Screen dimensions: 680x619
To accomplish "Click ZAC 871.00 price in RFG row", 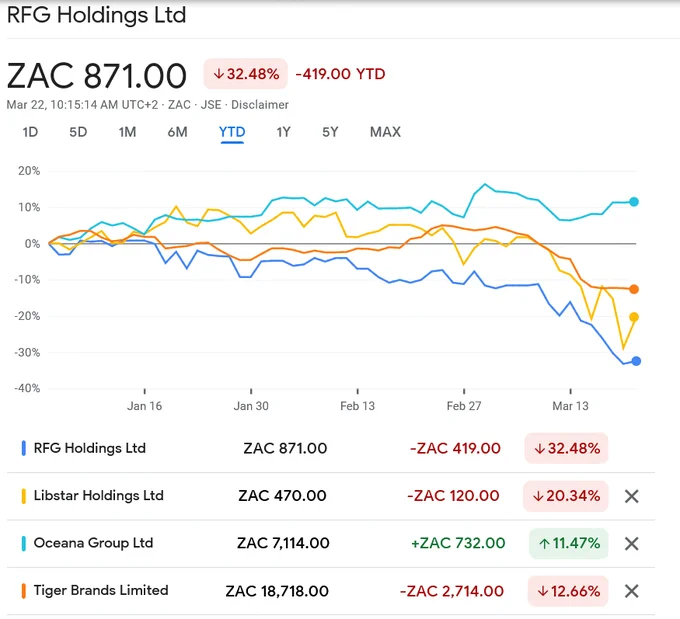I will (x=285, y=448).
